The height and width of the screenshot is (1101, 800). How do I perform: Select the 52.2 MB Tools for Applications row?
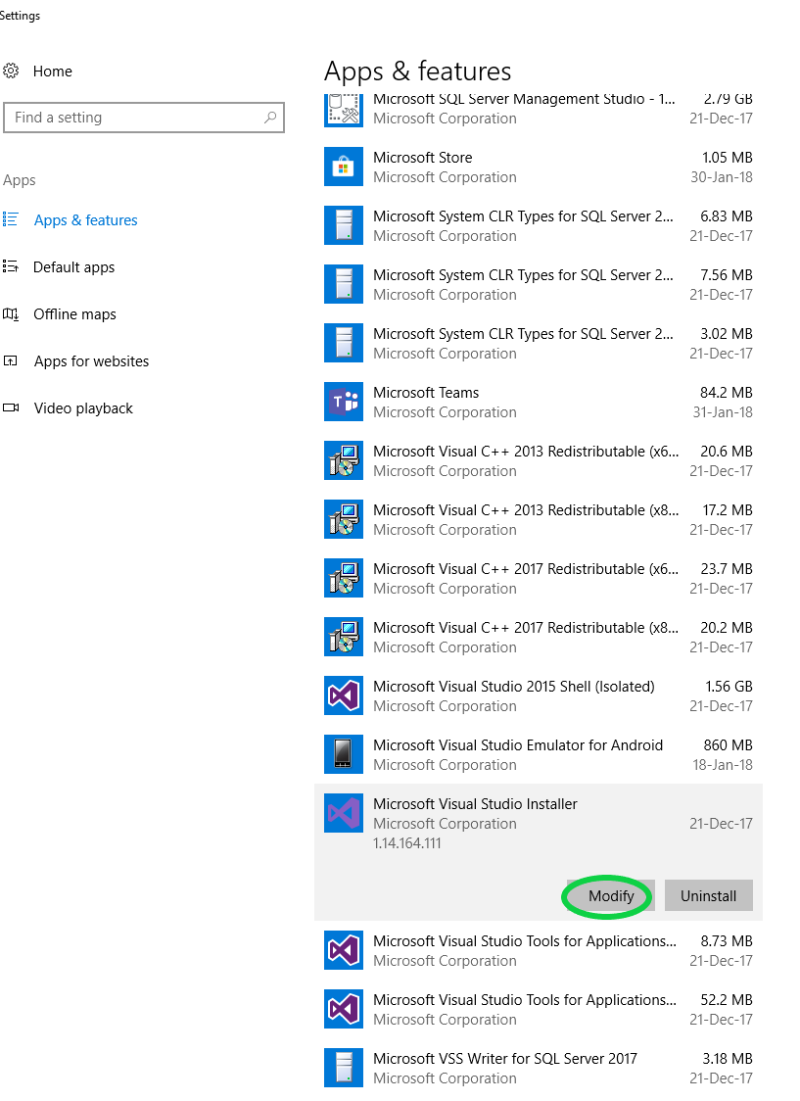pyautogui.click(x=538, y=1009)
